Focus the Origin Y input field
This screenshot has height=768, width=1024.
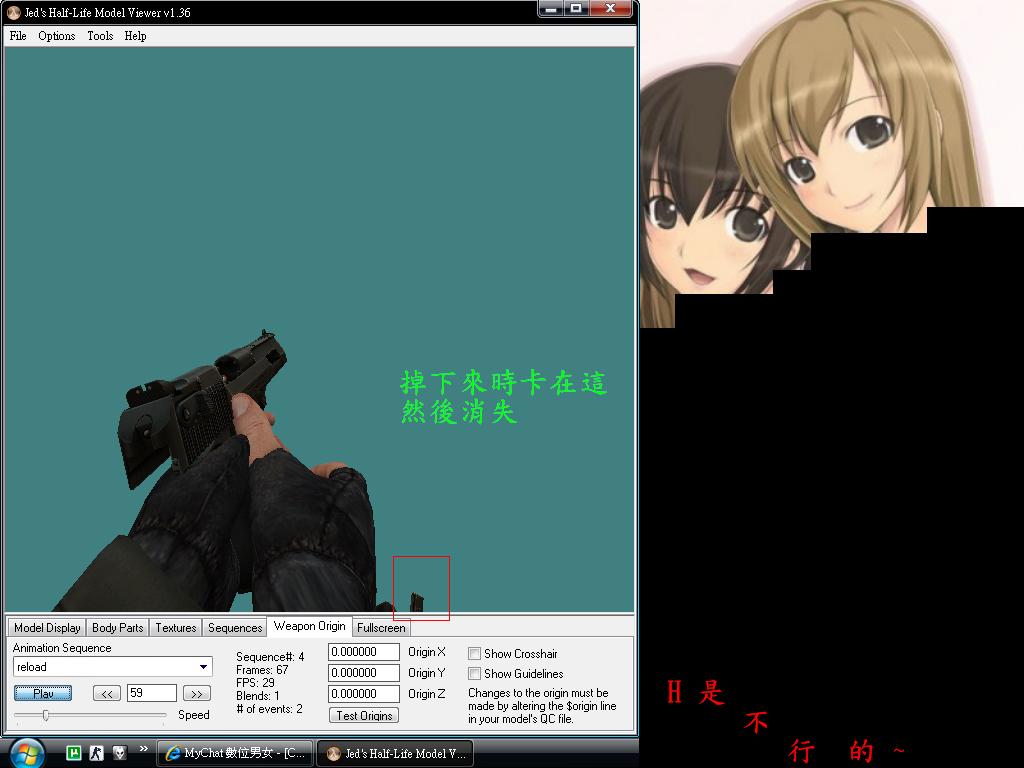pos(364,673)
